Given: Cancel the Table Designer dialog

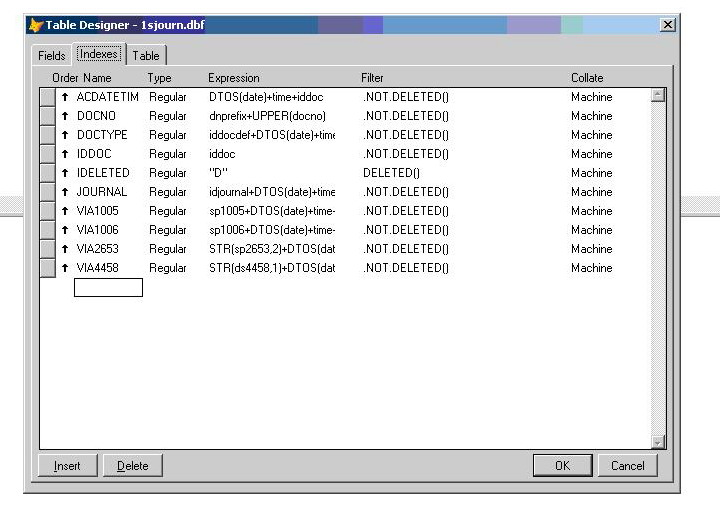Looking at the screenshot, I should [x=628, y=466].
